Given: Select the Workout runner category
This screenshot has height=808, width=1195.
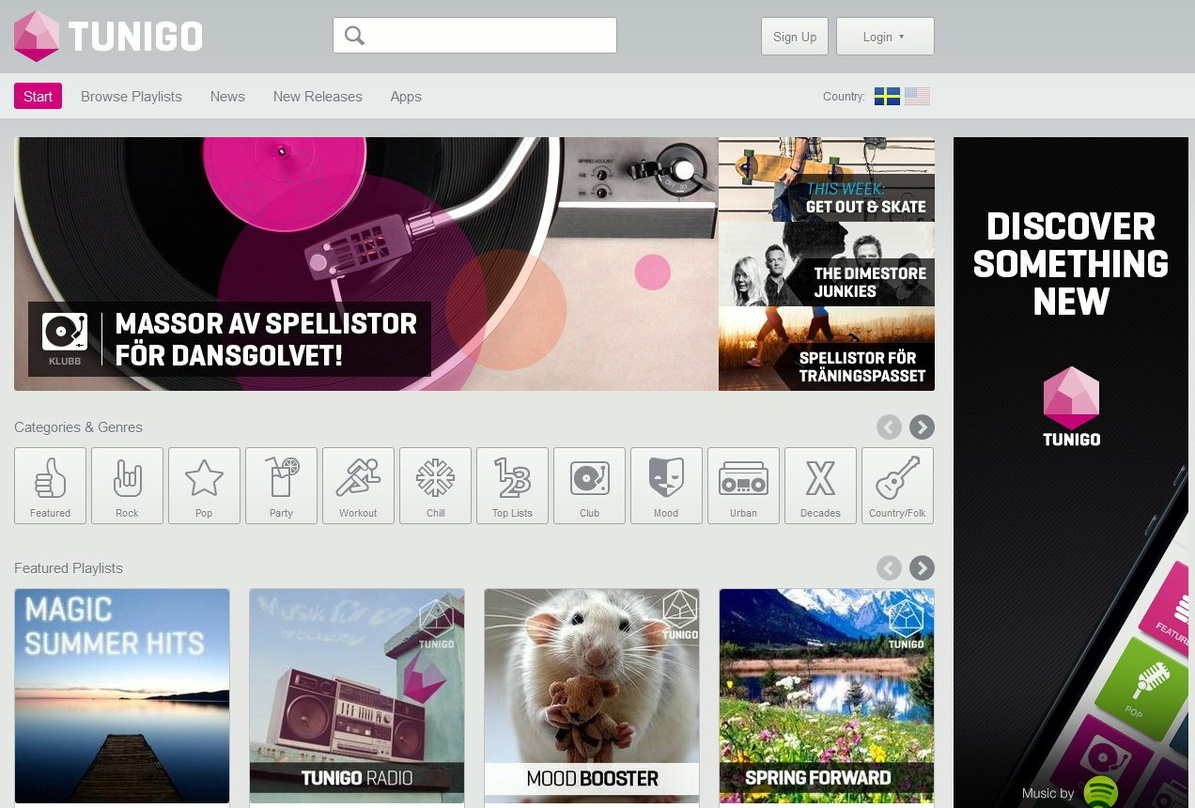Looking at the screenshot, I should 358,486.
